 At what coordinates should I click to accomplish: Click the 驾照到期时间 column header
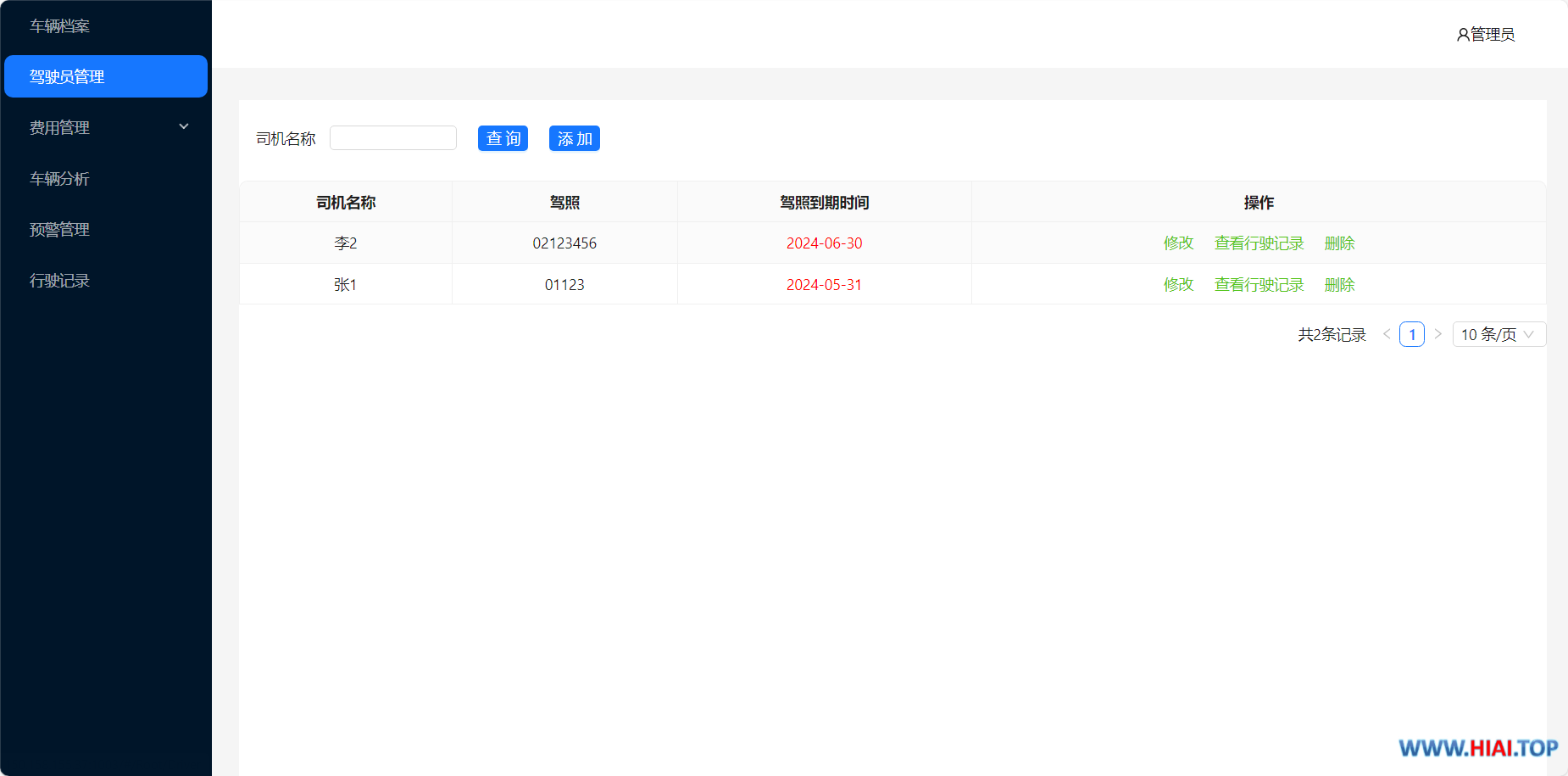pyautogui.click(x=825, y=202)
